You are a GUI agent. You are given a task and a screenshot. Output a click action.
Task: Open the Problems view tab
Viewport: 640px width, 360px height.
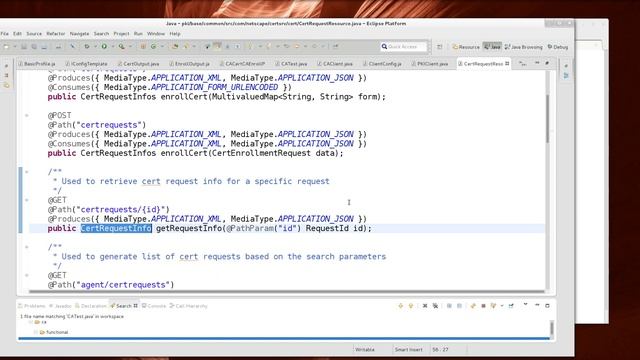[32, 306]
